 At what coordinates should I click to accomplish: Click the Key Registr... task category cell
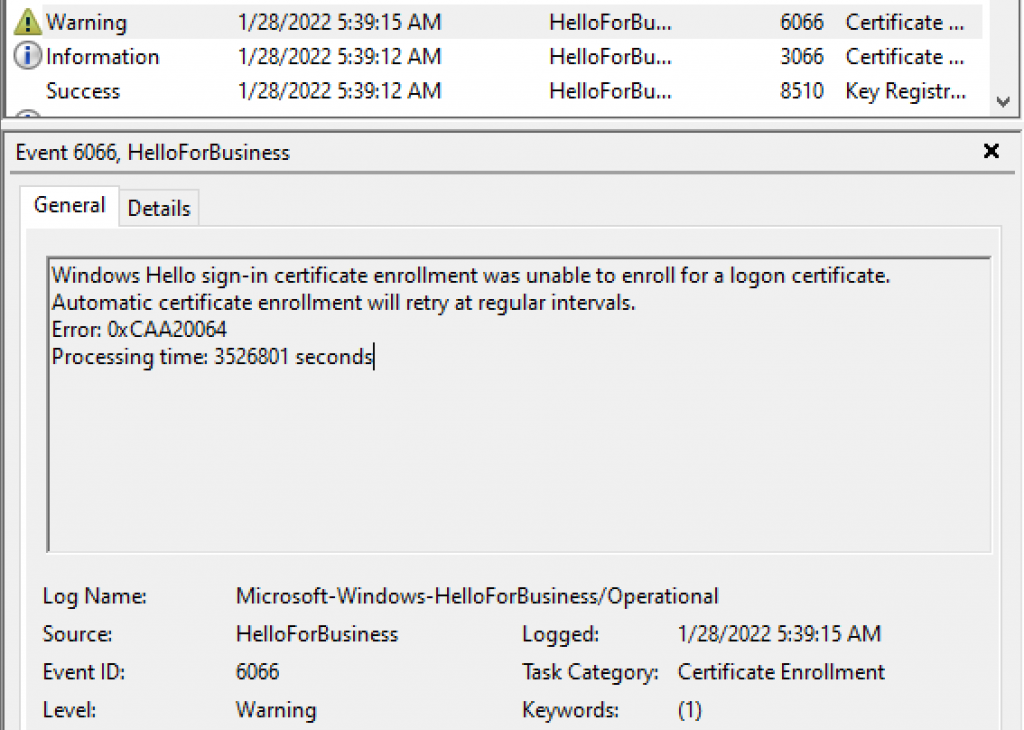coord(905,91)
